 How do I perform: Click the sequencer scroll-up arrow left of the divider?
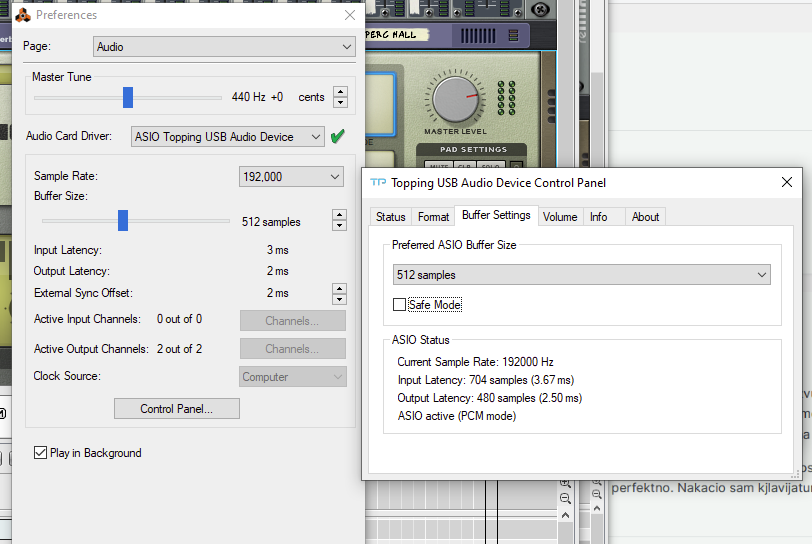pyautogui.click(x=565, y=516)
